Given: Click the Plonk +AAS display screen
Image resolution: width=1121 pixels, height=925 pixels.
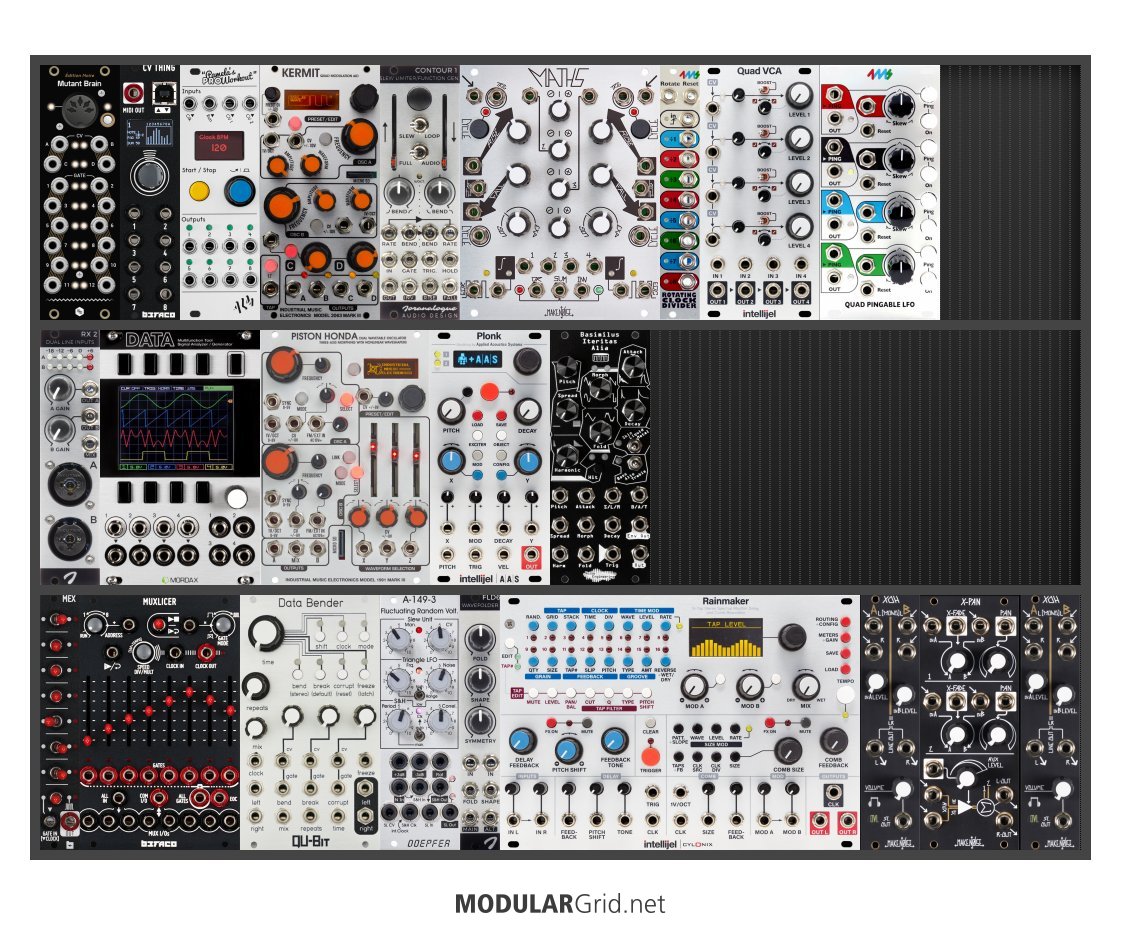Looking at the screenshot, I should click(477, 359).
